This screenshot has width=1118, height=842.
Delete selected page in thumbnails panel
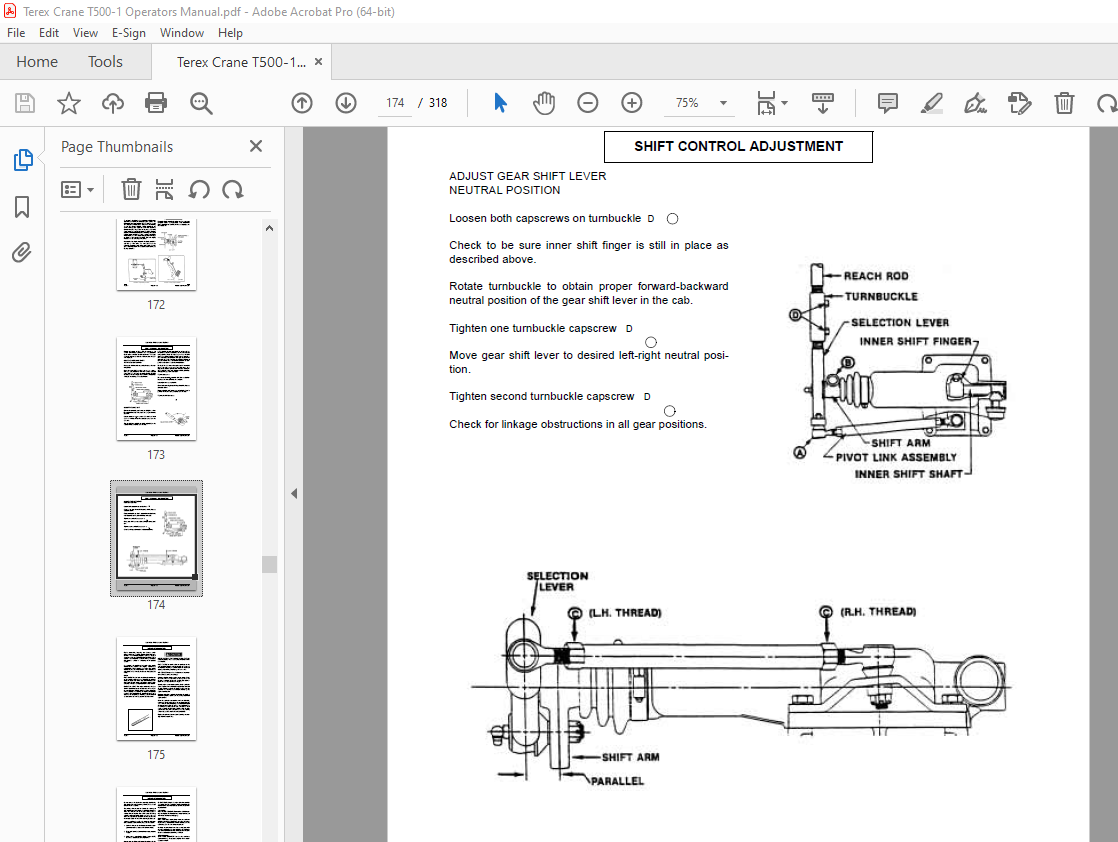(130, 190)
